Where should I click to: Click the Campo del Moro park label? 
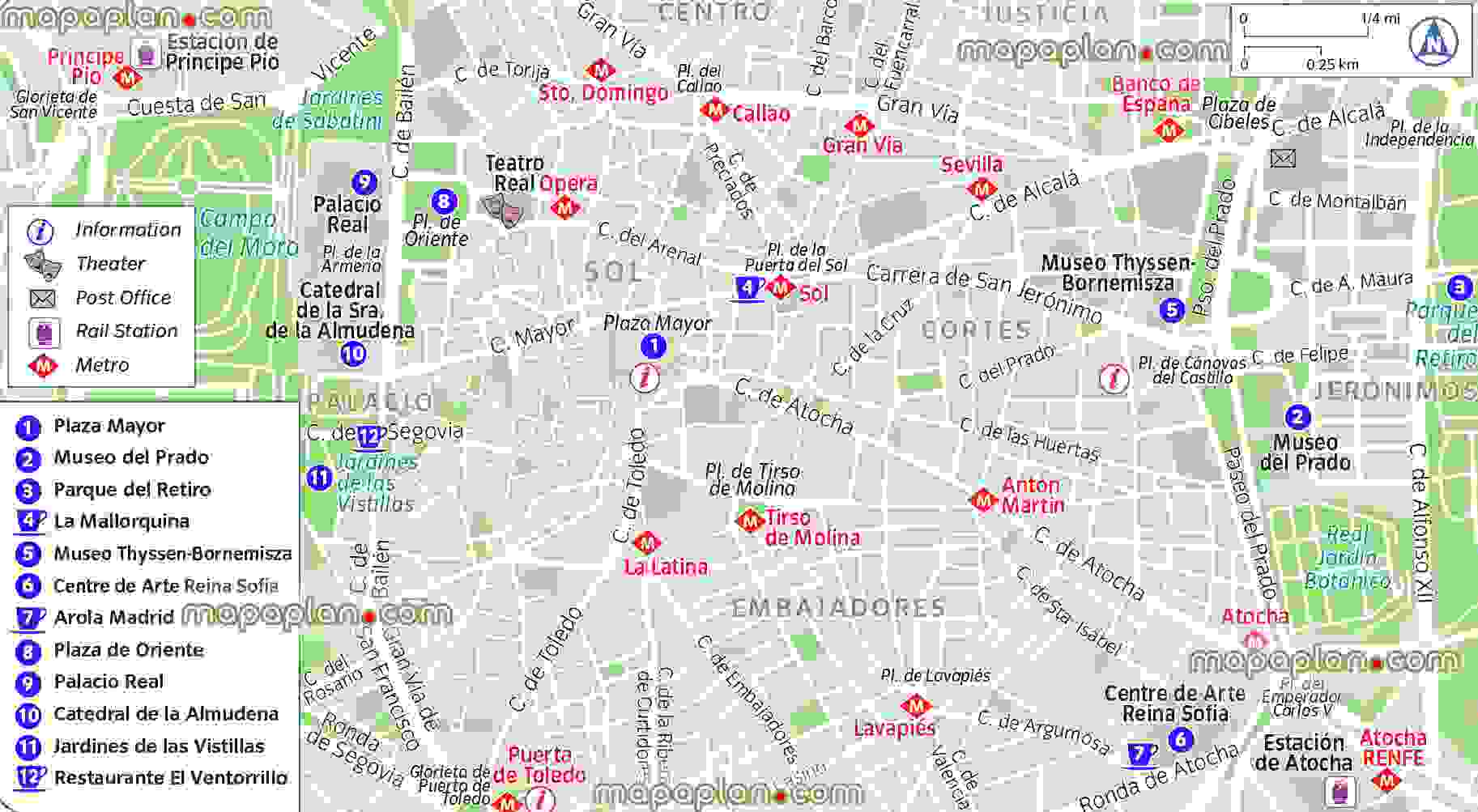248,233
